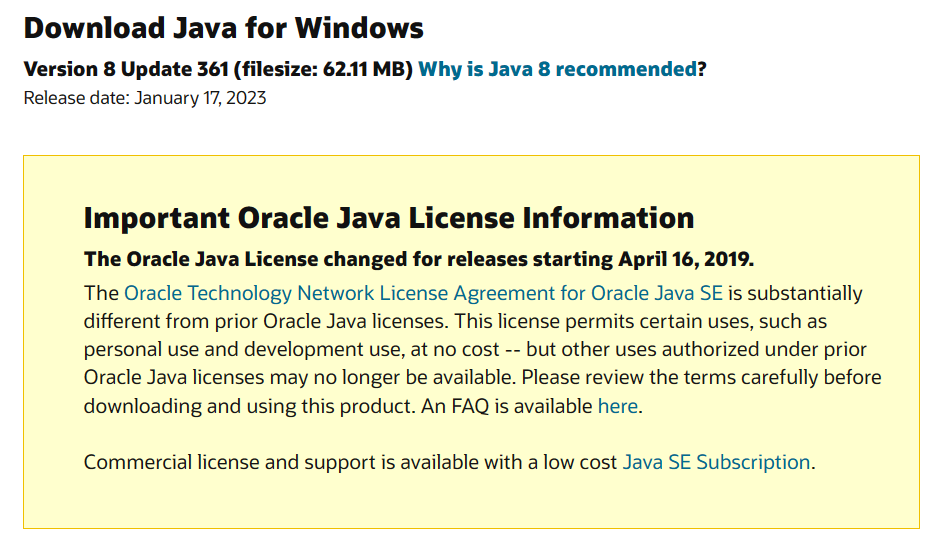This screenshot has height=545, width=943.
Task: Click the 'Version 8 Update 361' text
Action: (126, 69)
